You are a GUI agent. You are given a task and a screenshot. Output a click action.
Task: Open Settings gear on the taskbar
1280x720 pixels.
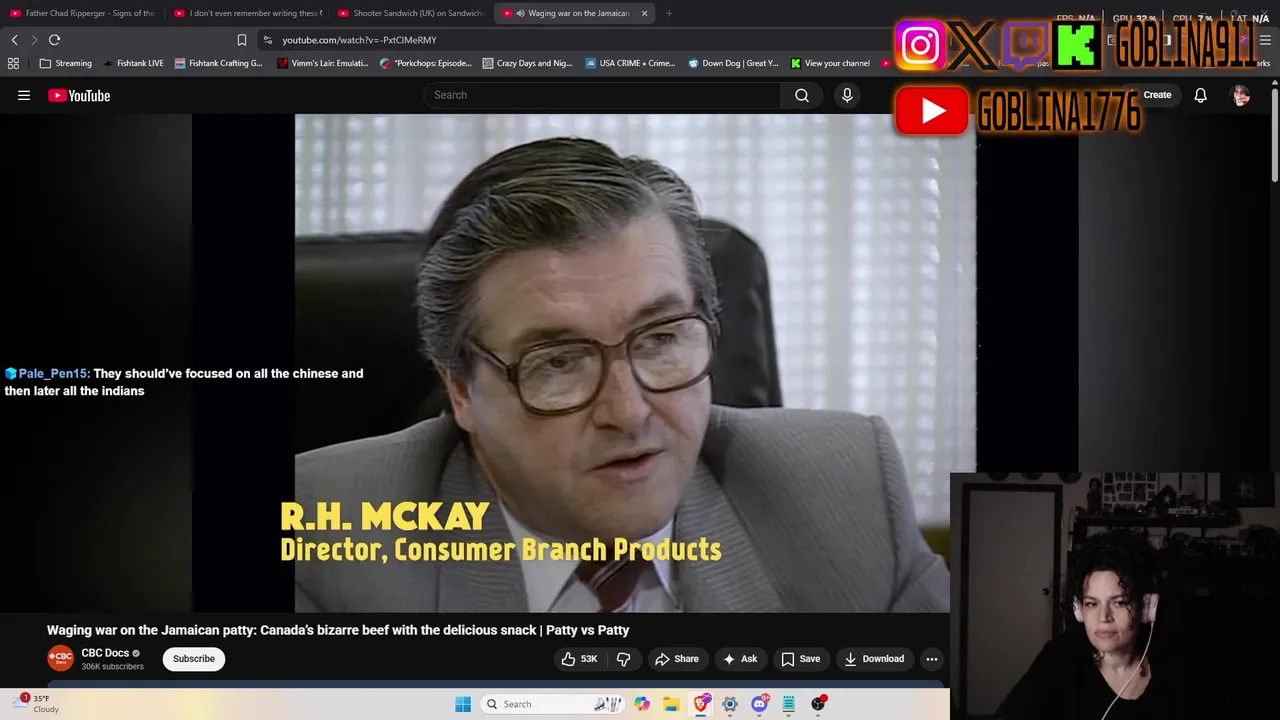coord(730,704)
